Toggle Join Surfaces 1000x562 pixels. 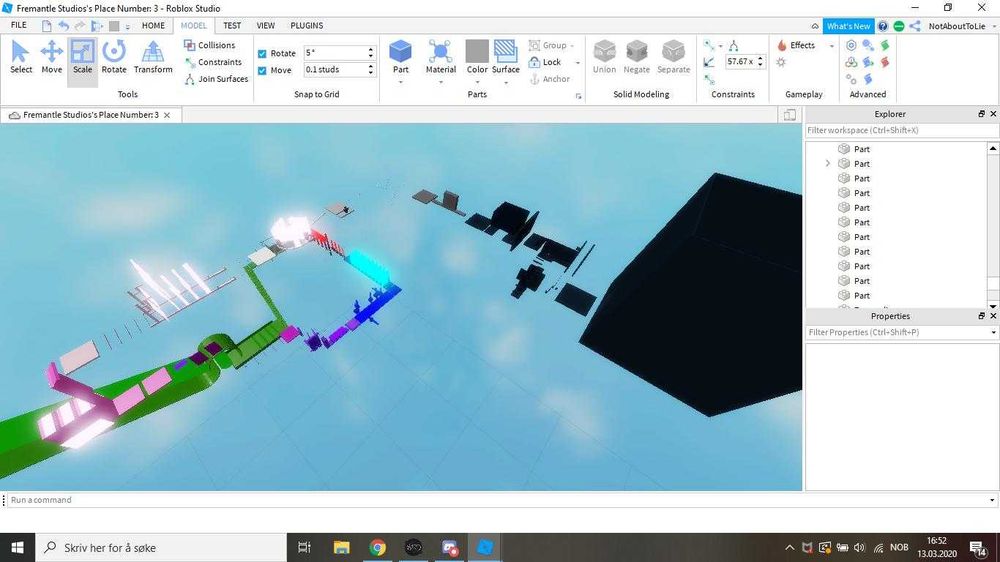(216, 79)
